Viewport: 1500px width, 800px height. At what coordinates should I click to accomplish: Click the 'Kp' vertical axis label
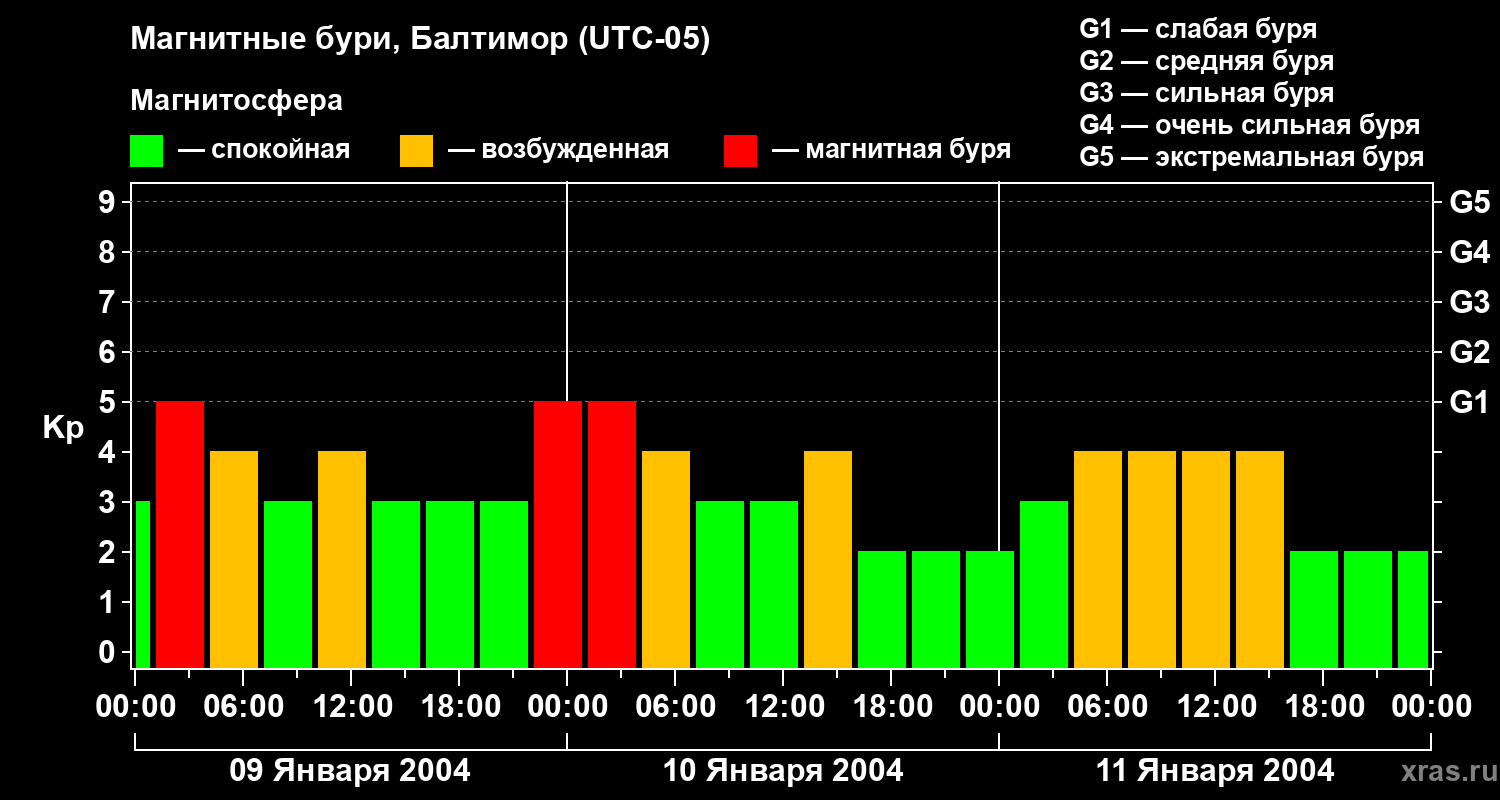click(63, 428)
